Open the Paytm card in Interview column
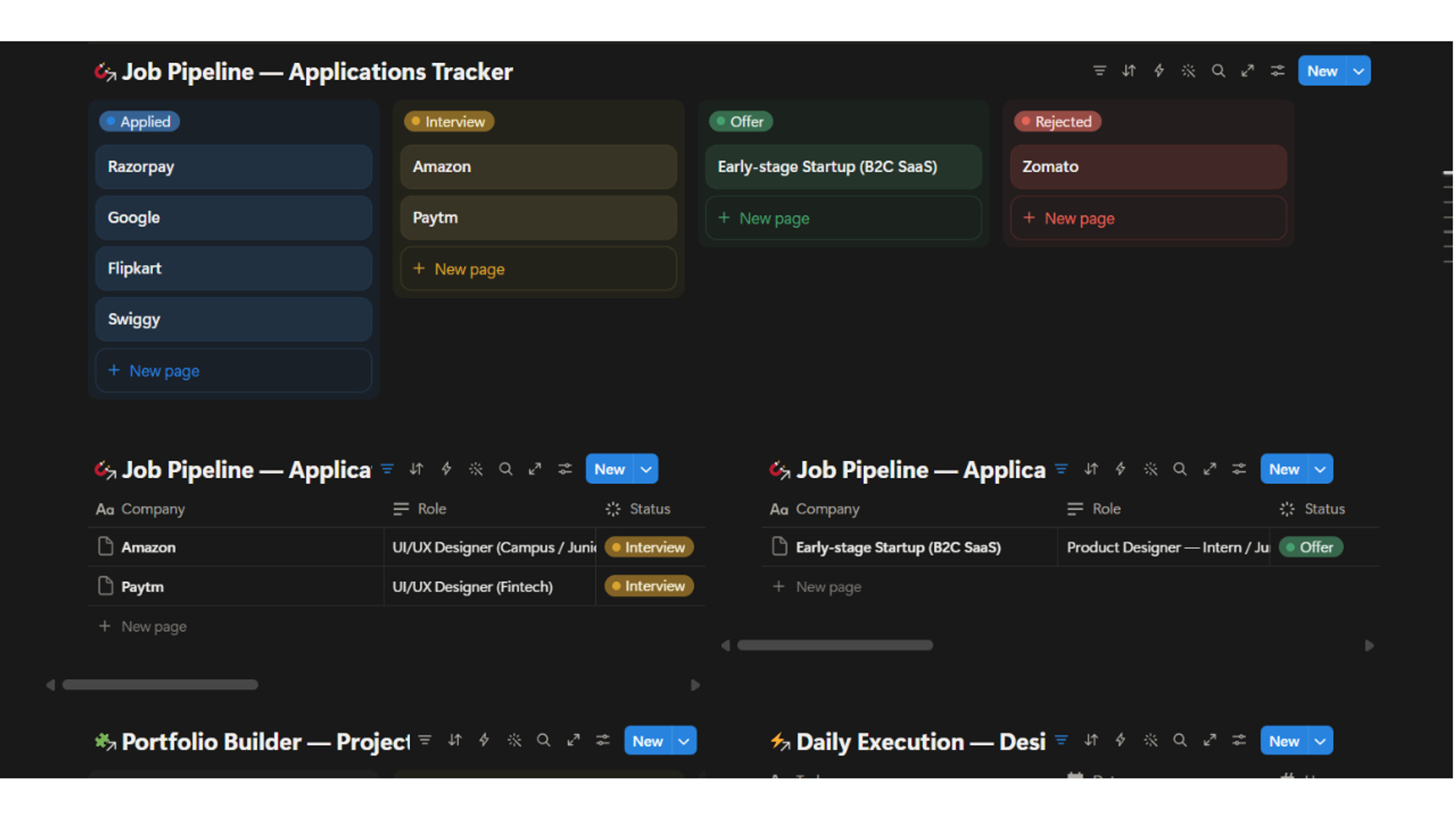Image resolution: width=1456 pixels, height=819 pixels. (539, 218)
